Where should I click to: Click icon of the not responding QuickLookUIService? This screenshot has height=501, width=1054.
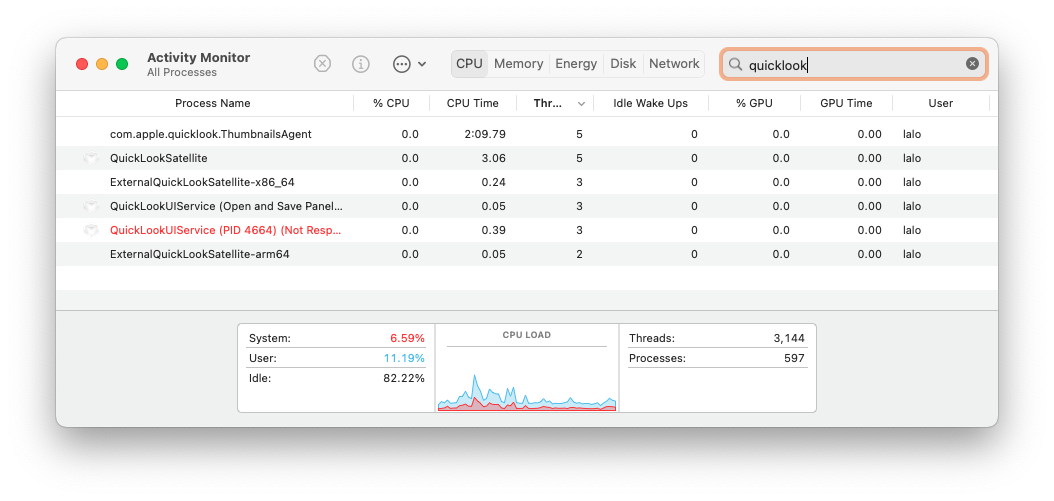[x=91, y=230]
